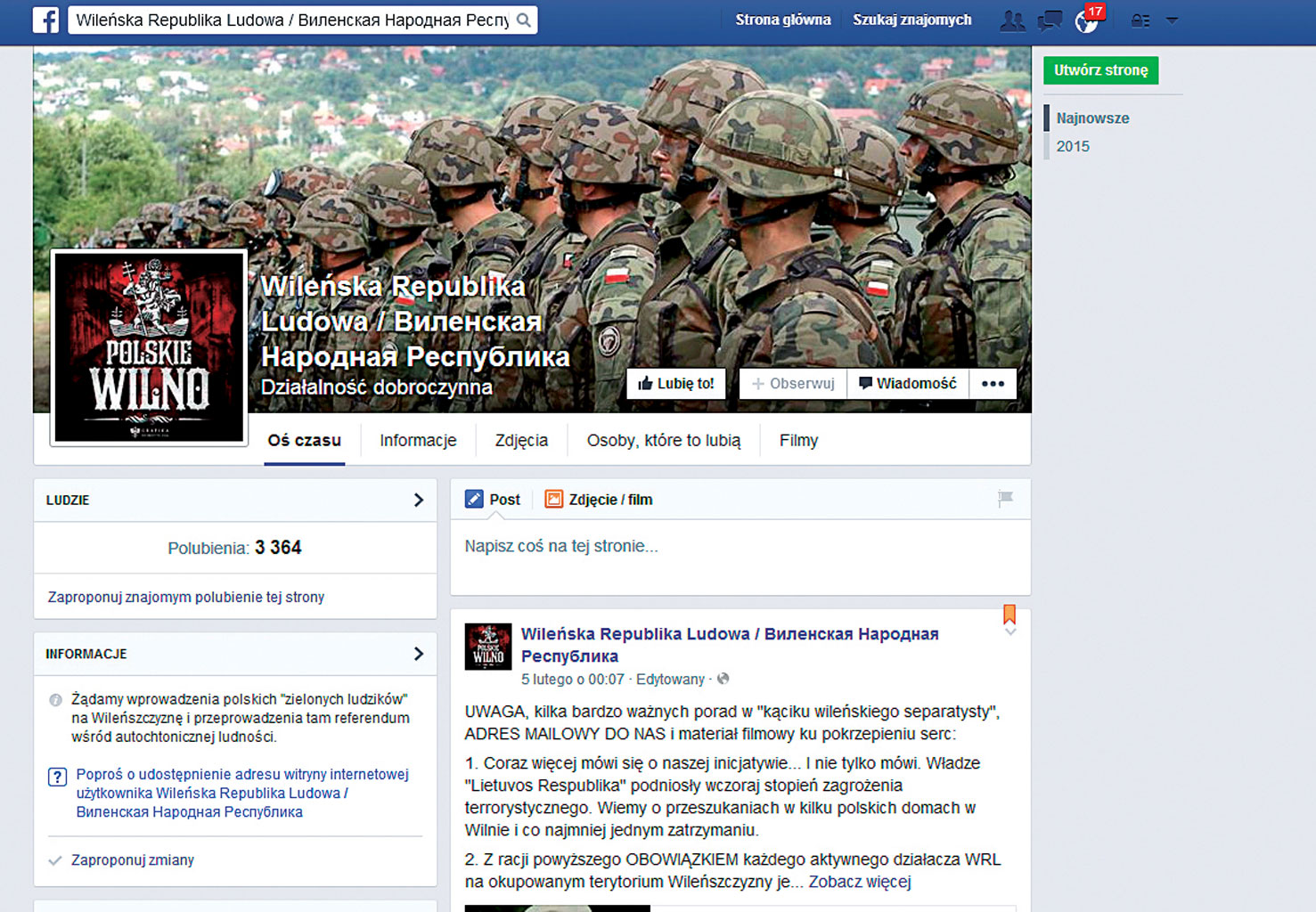Click the flag icon in post composer
The width and height of the screenshot is (1316, 912).
pyautogui.click(x=1005, y=499)
